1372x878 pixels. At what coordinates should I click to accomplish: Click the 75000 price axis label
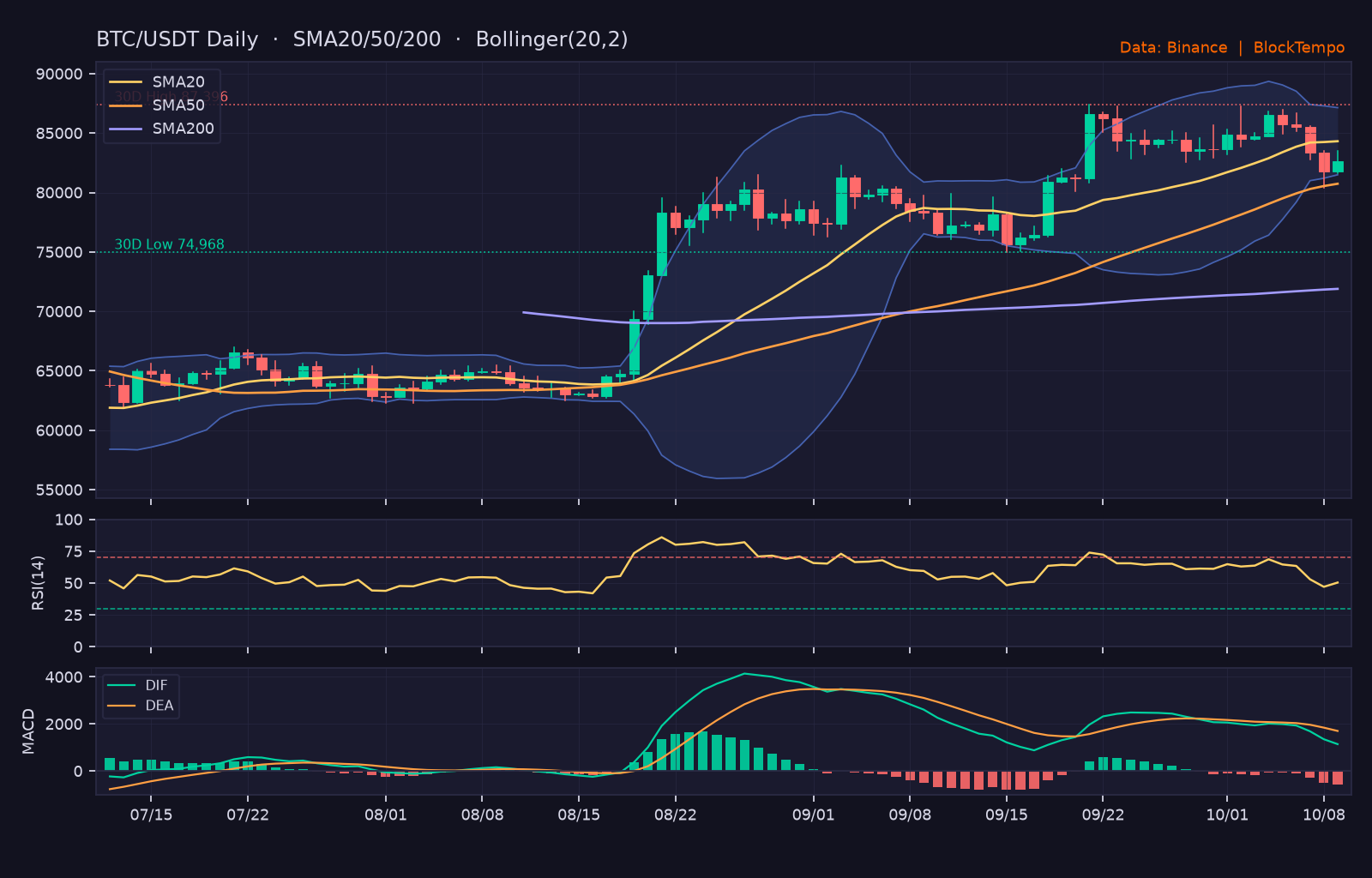coord(59,252)
